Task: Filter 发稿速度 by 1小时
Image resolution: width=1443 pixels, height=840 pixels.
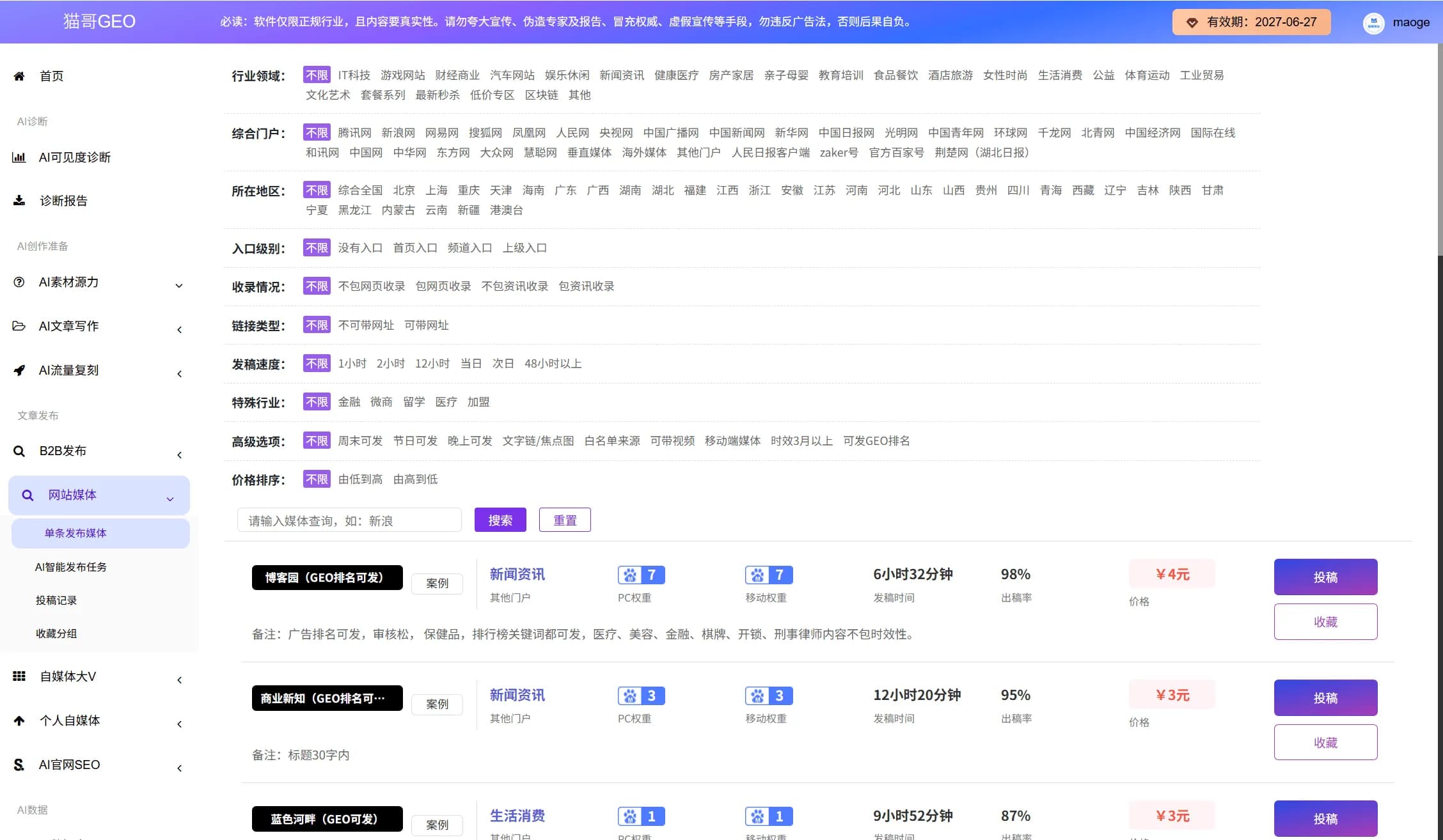Action: click(x=352, y=364)
